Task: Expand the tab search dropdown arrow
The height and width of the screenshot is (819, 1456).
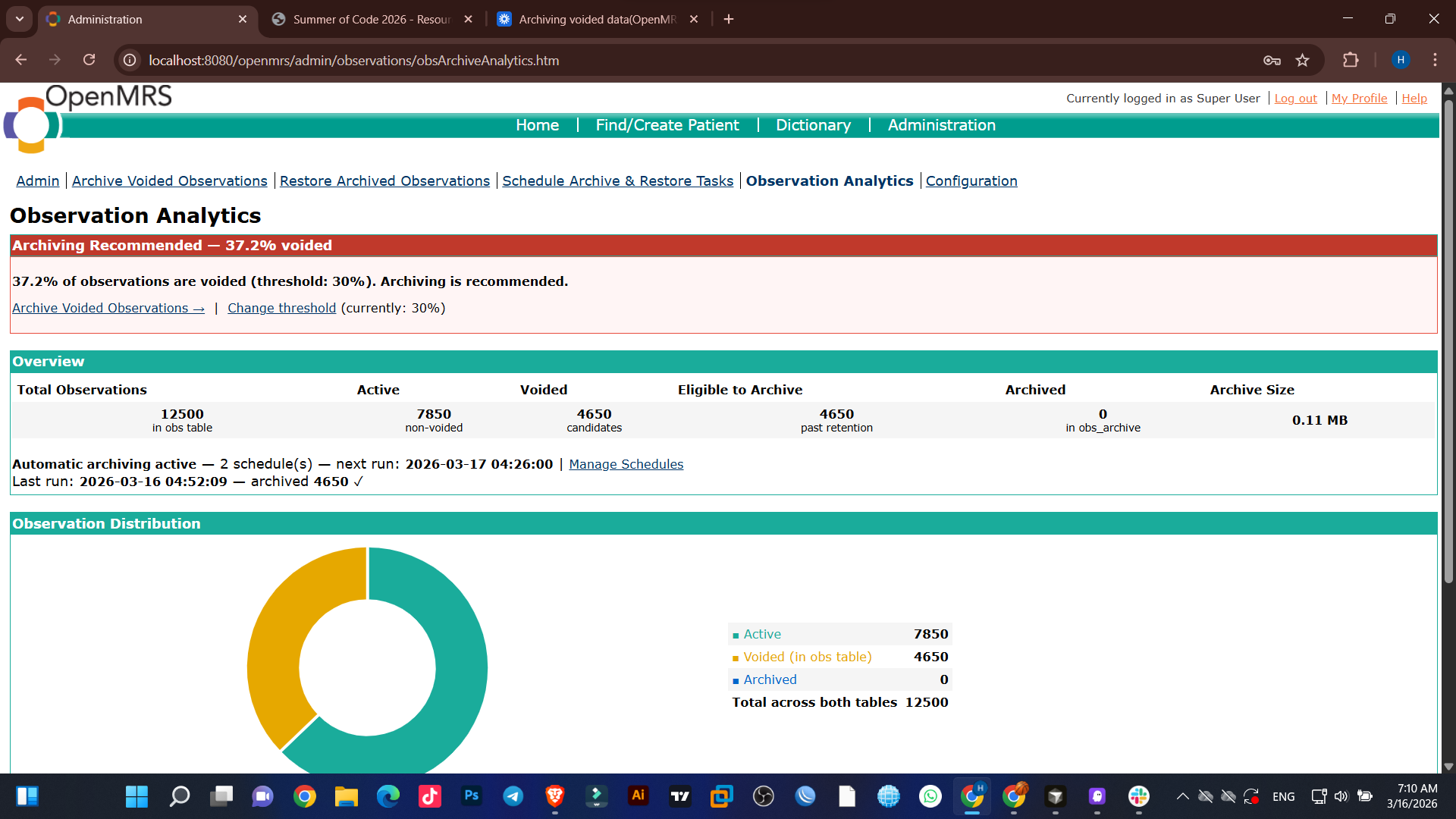Action: click(20, 19)
